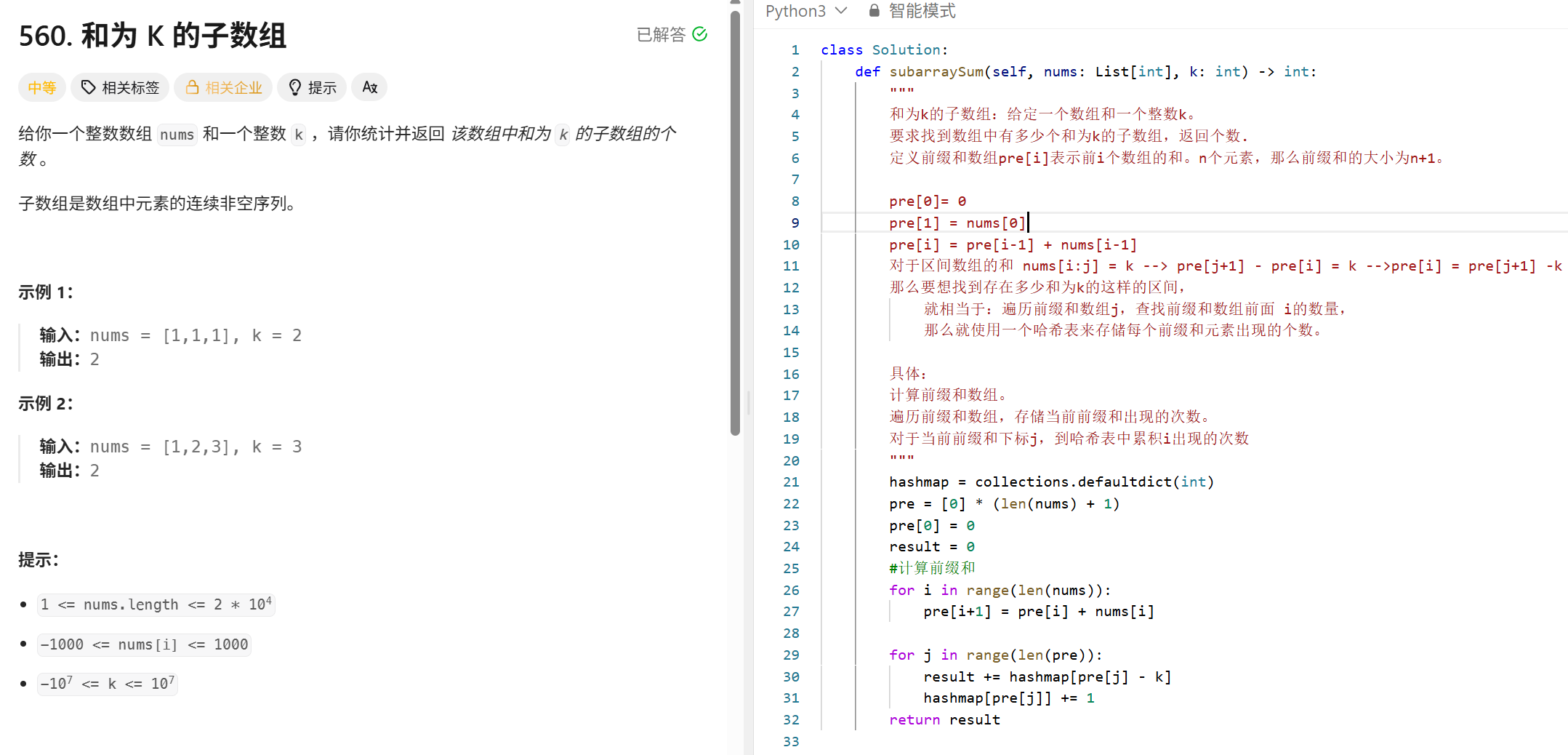Click the 中等 difficulty tag
The height and width of the screenshot is (755, 1568).
[x=42, y=87]
